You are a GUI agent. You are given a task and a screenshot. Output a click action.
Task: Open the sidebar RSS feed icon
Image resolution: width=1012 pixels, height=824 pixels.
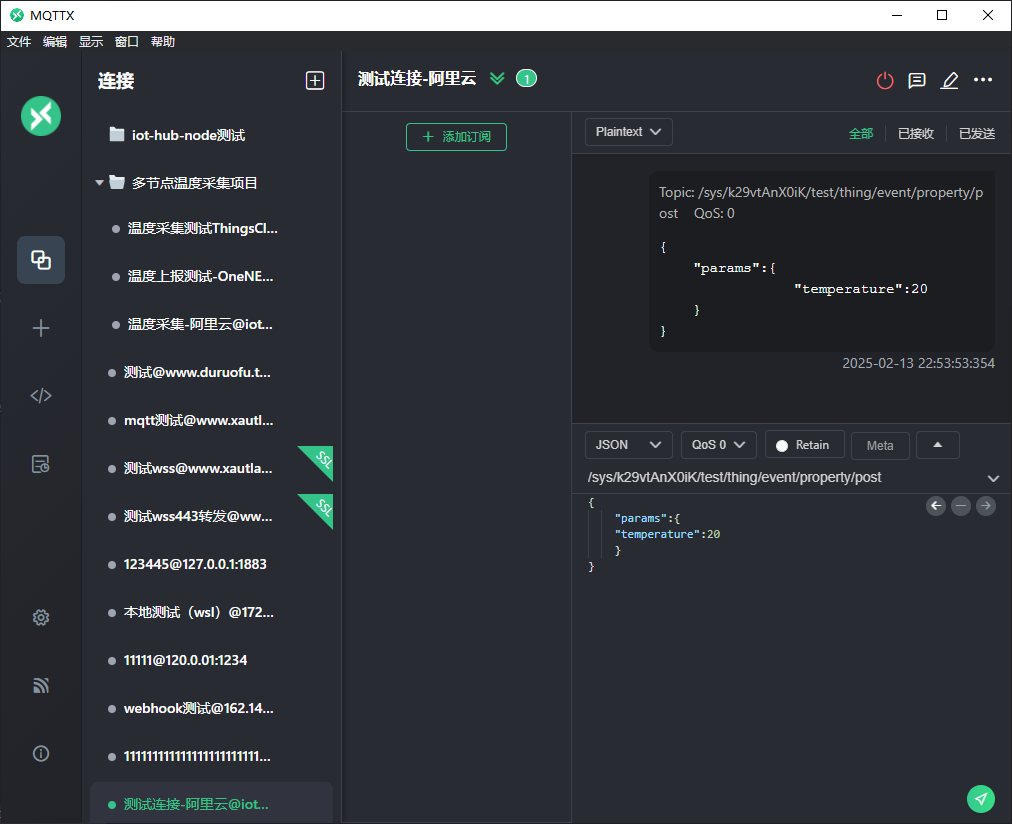tap(41, 685)
